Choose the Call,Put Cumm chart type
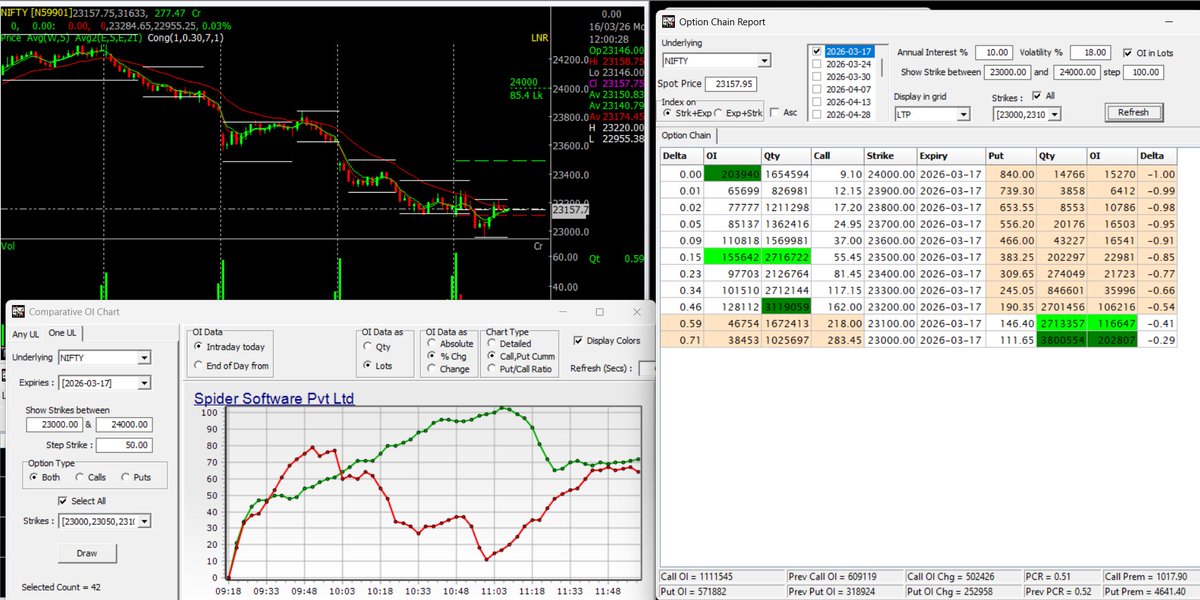This screenshot has height=600, width=1200. pyautogui.click(x=491, y=356)
